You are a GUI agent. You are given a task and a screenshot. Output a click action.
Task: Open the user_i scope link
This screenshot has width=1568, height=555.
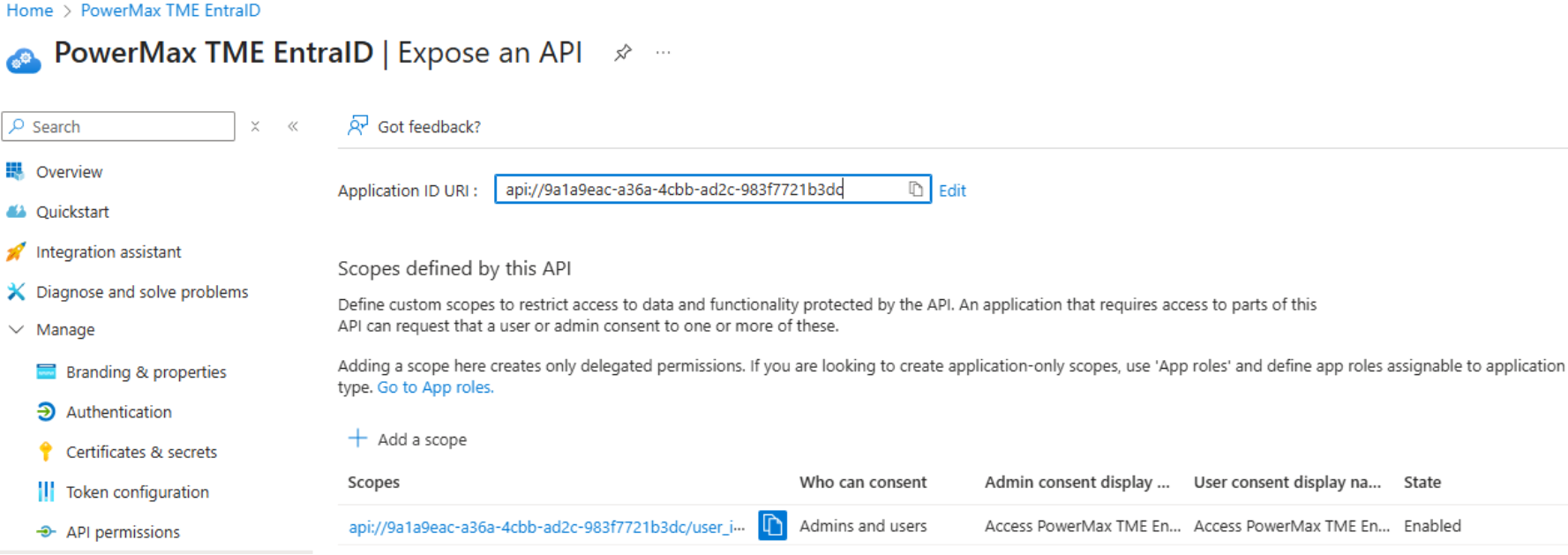point(546,527)
